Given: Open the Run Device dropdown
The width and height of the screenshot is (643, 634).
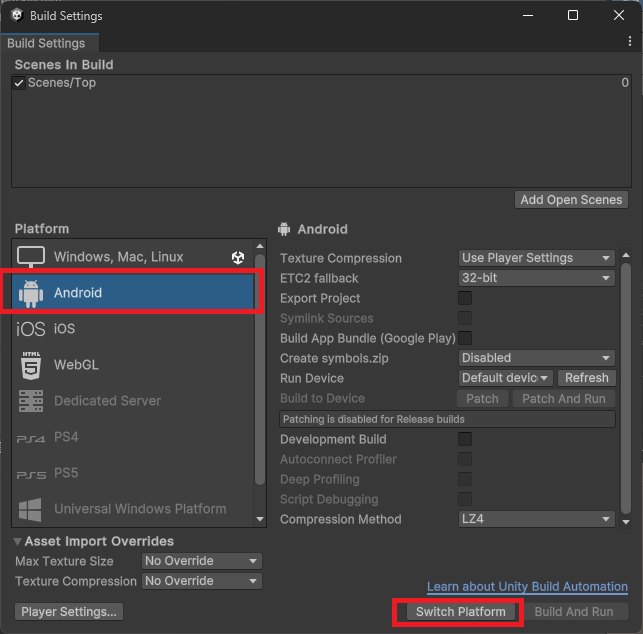Looking at the screenshot, I should (x=505, y=378).
